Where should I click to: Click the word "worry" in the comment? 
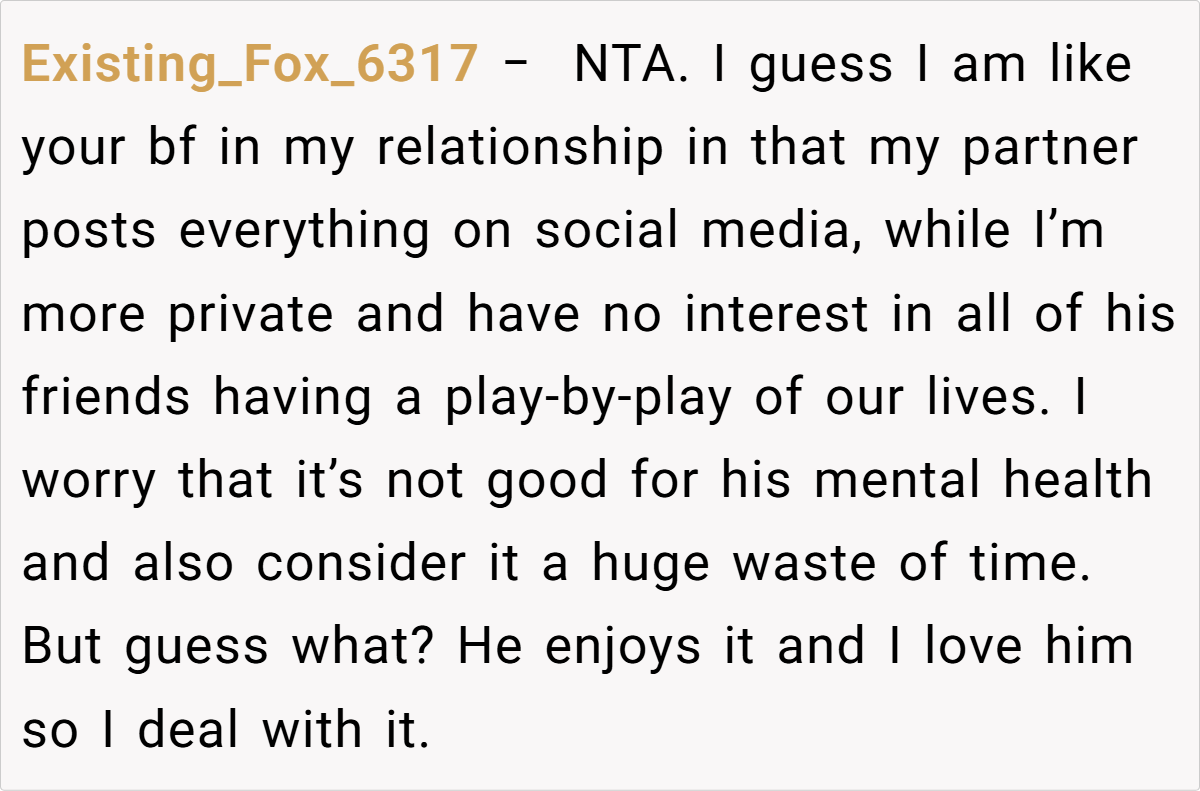coord(88,481)
